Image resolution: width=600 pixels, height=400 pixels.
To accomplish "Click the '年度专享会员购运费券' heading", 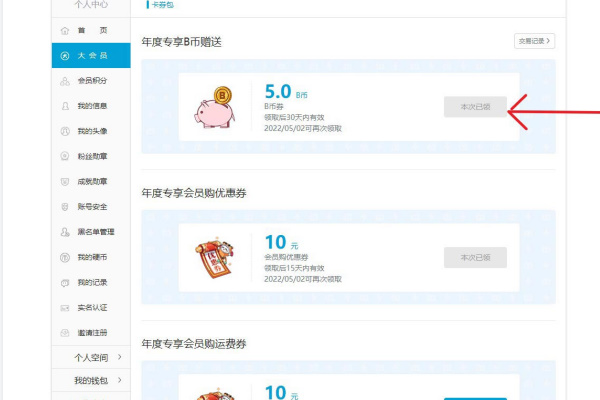I will click(194, 344).
